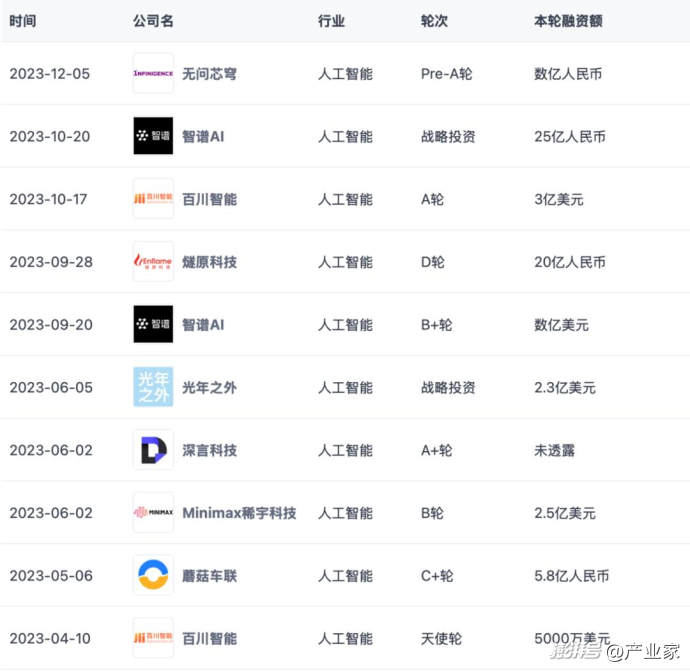This screenshot has width=690, height=672.
Task: Select date 2023-09-28
Action: (51, 262)
